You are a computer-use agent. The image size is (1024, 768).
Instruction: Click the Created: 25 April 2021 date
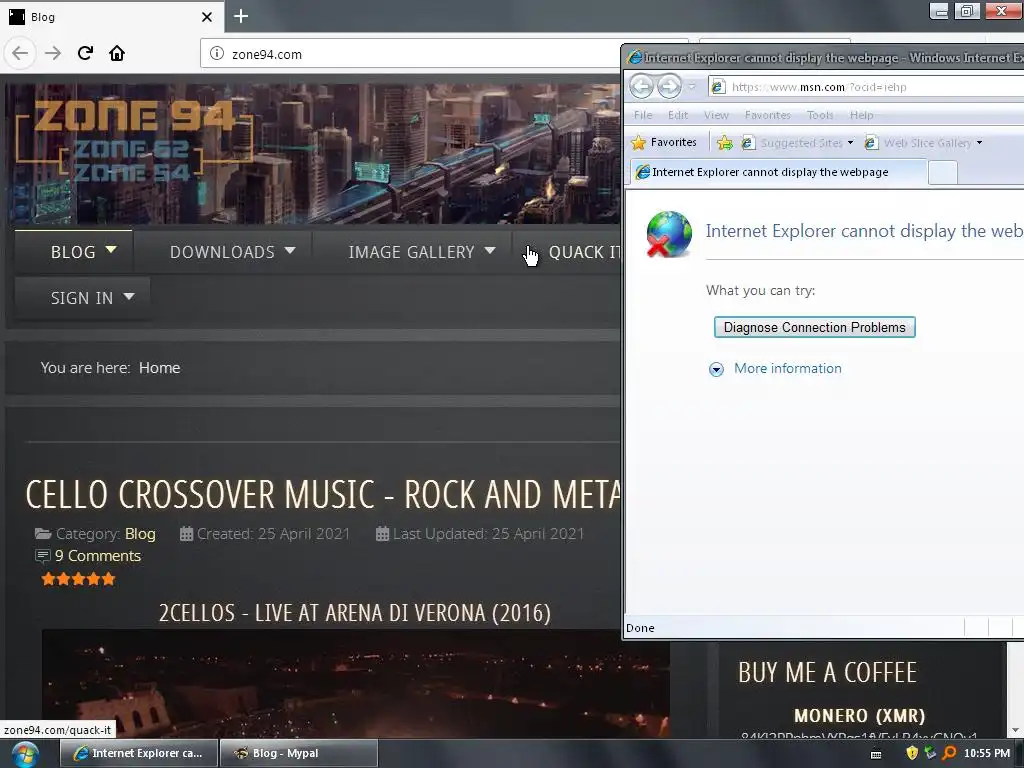tap(274, 534)
